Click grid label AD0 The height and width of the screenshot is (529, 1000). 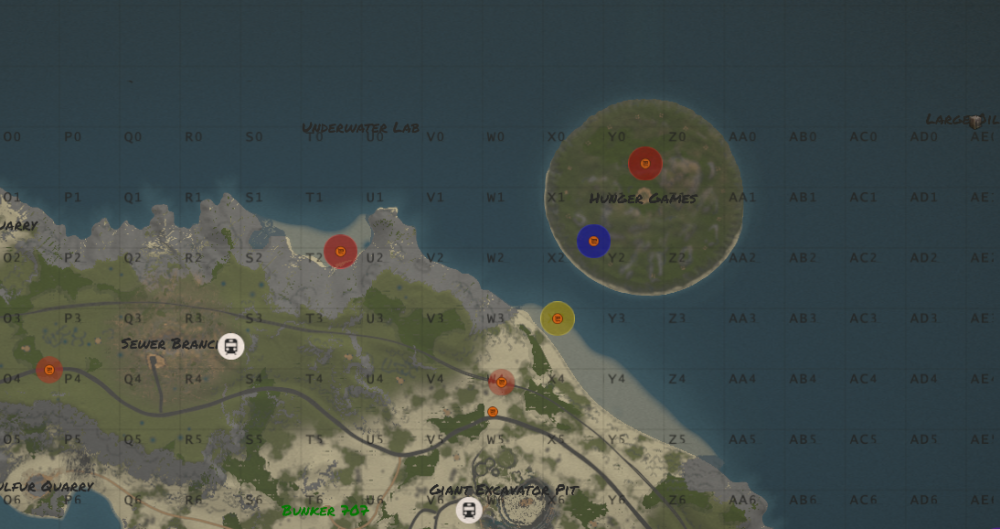tap(923, 137)
